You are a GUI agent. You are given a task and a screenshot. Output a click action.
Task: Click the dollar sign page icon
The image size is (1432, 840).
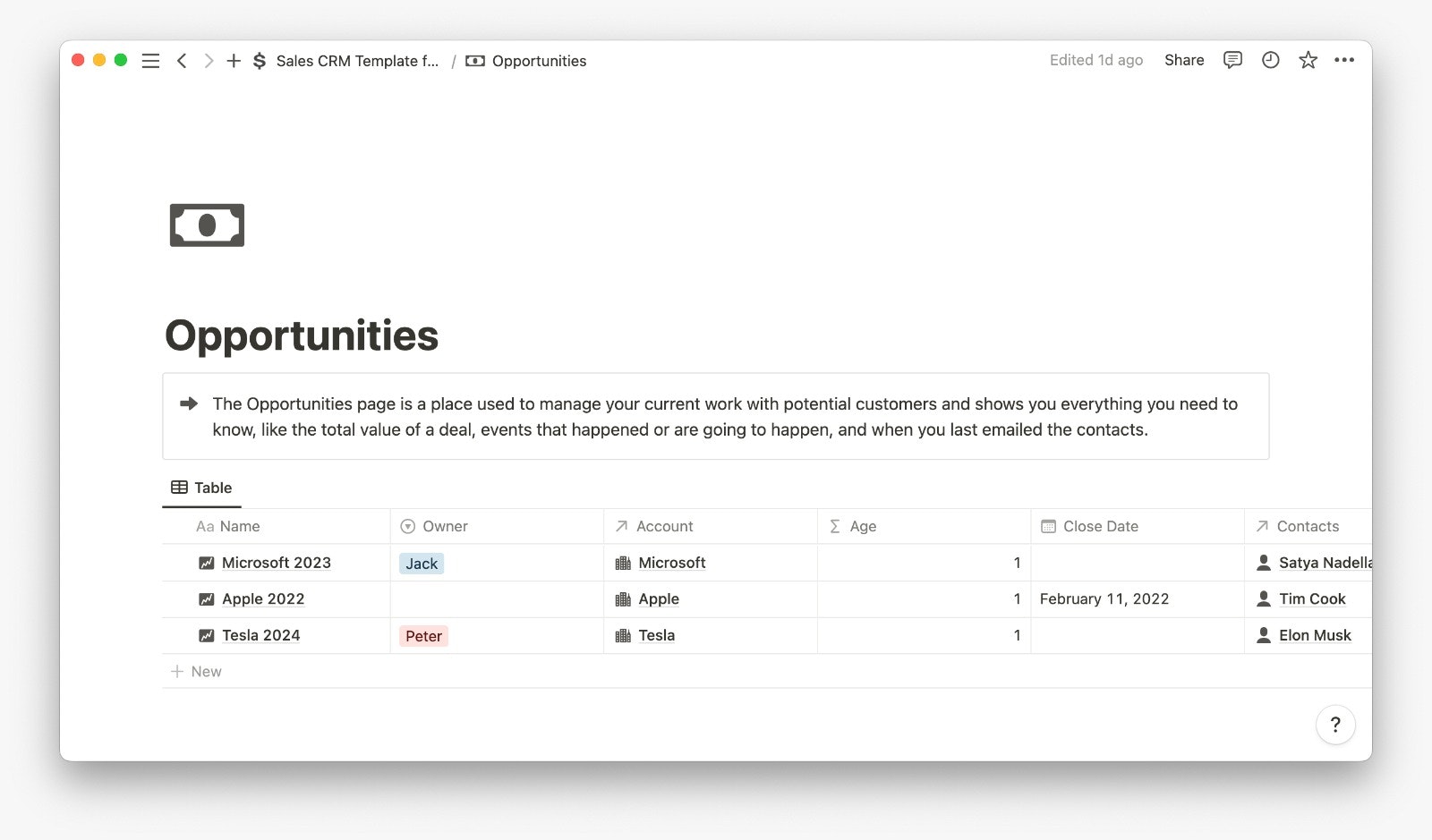[260, 61]
